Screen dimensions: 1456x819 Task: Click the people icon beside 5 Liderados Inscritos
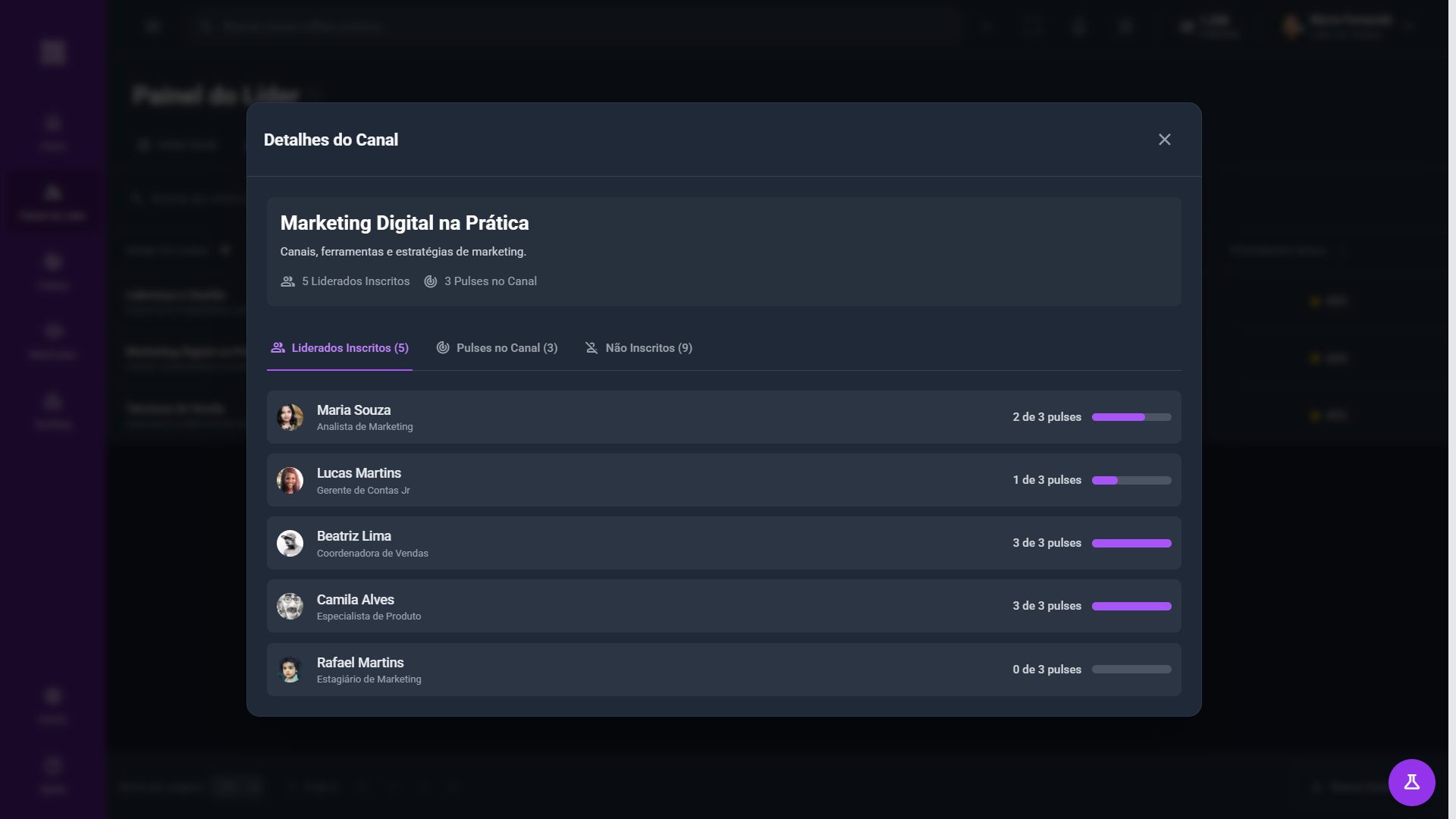[x=287, y=281]
